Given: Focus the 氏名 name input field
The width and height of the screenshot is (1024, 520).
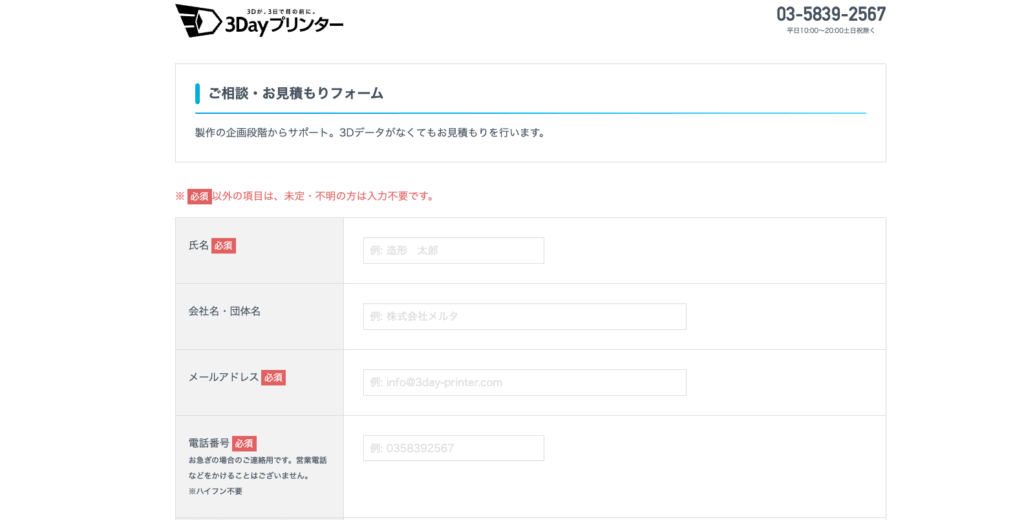Looking at the screenshot, I should coord(453,250).
